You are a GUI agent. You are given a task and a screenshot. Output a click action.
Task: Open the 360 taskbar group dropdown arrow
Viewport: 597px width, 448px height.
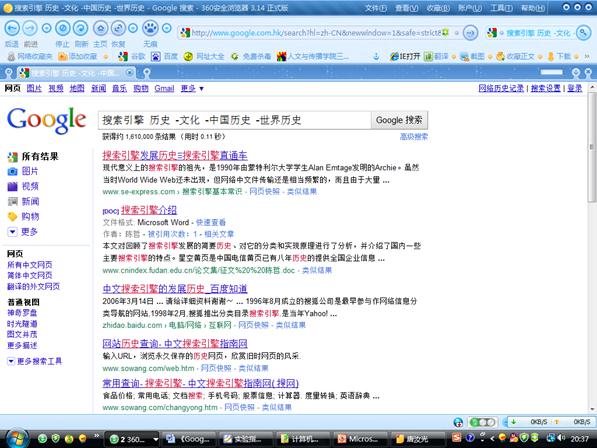pos(155,439)
